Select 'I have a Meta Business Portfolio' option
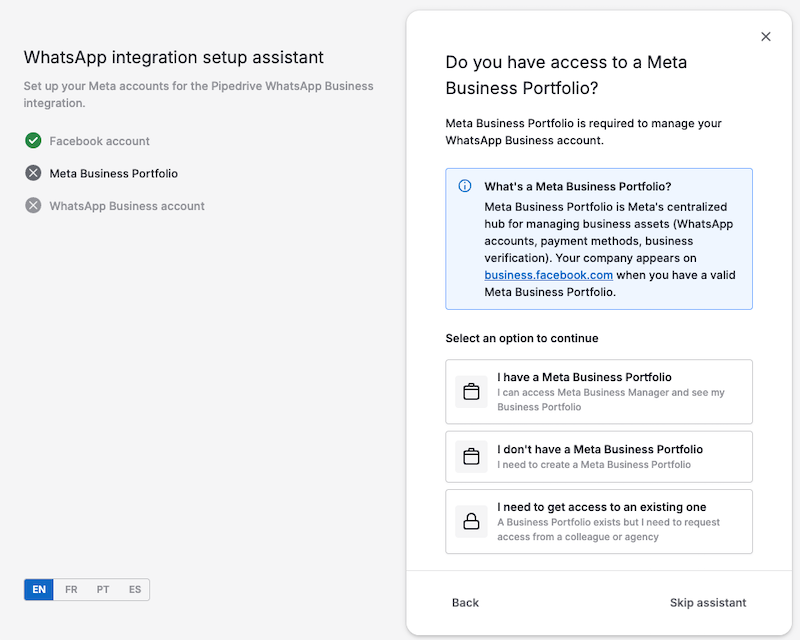The image size is (800, 640). click(x=599, y=391)
